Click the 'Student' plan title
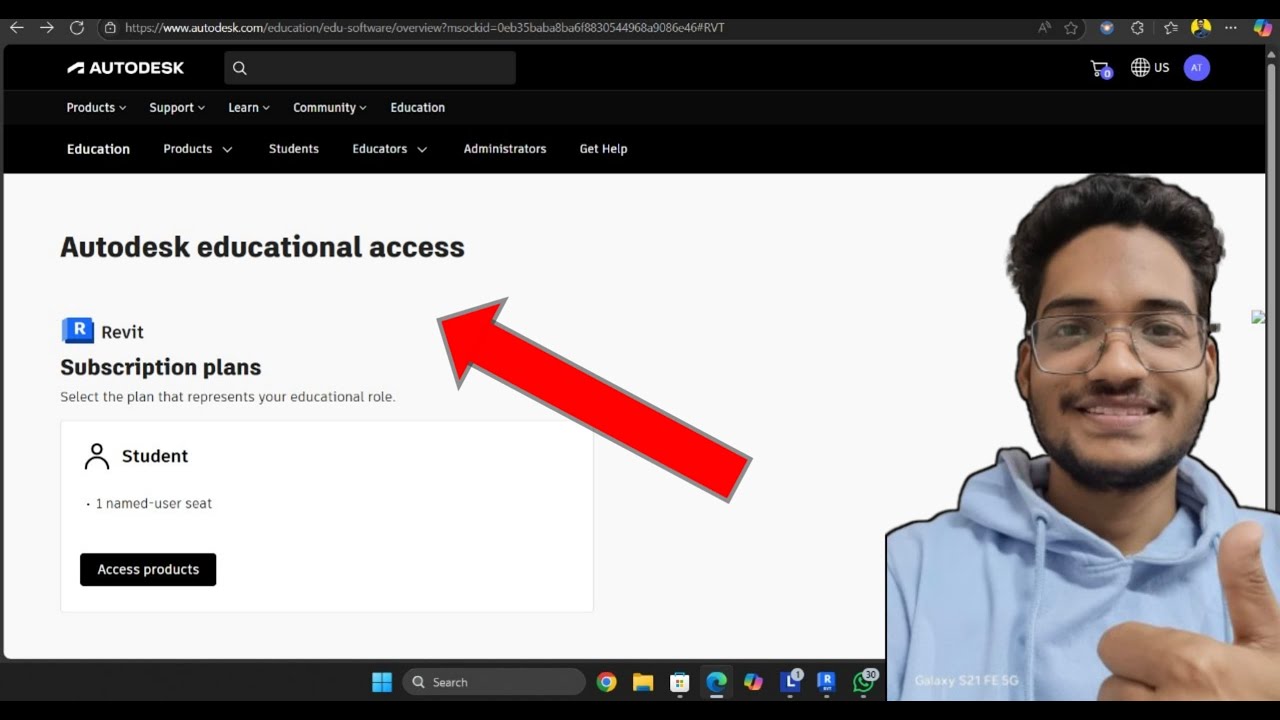The image size is (1280, 720). (x=155, y=456)
